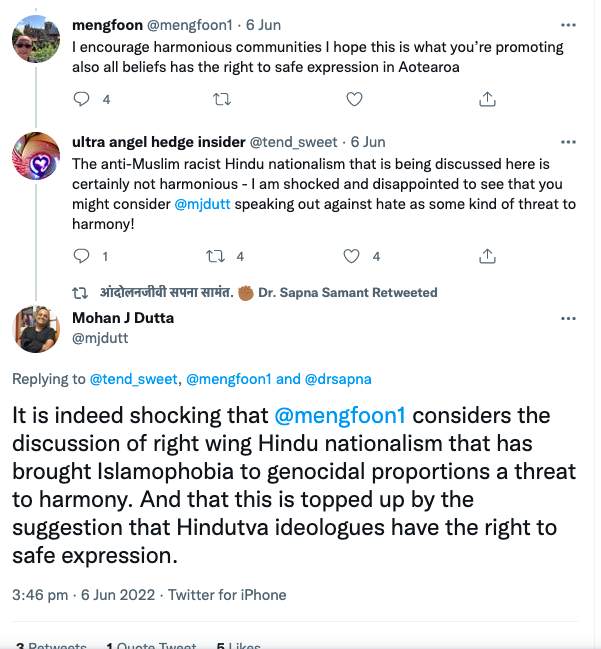The height and width of the screenshot is (649, 601).
Task: Open more options on ultra angel's tweet
Action: tap(569, 142)
